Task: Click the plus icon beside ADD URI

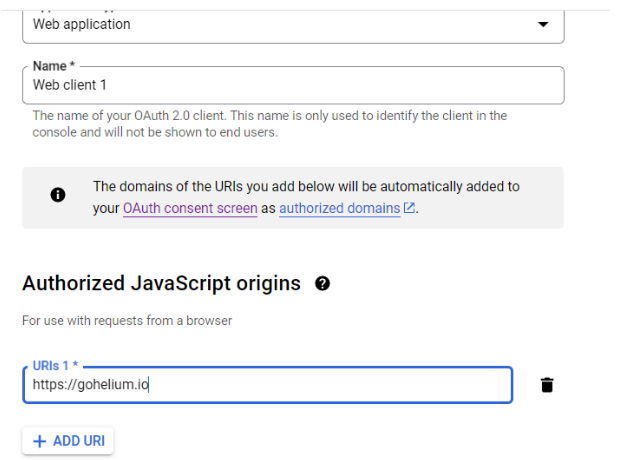Action: click(x=39, y=441)
